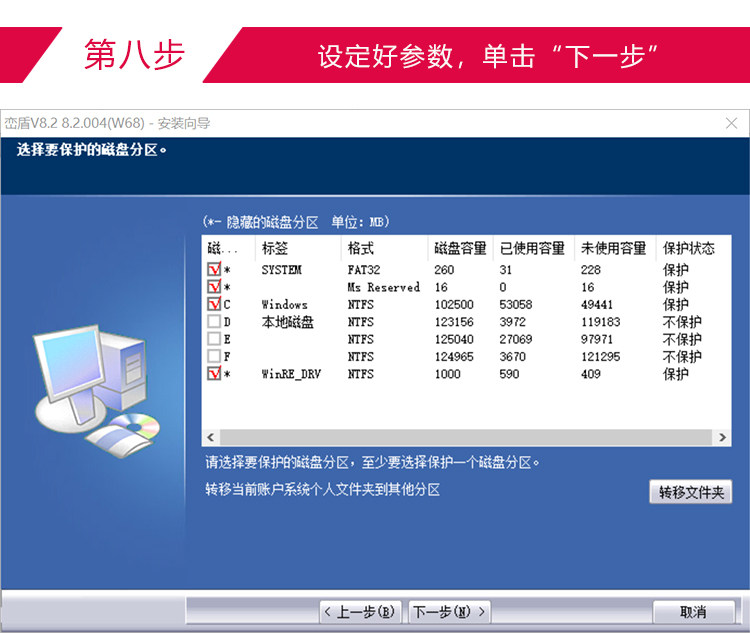Check the E drive protection checkbox
Image resolution: width=750 pixels, height=633 pixels.
pyautogui.click(x=214, y=338)
